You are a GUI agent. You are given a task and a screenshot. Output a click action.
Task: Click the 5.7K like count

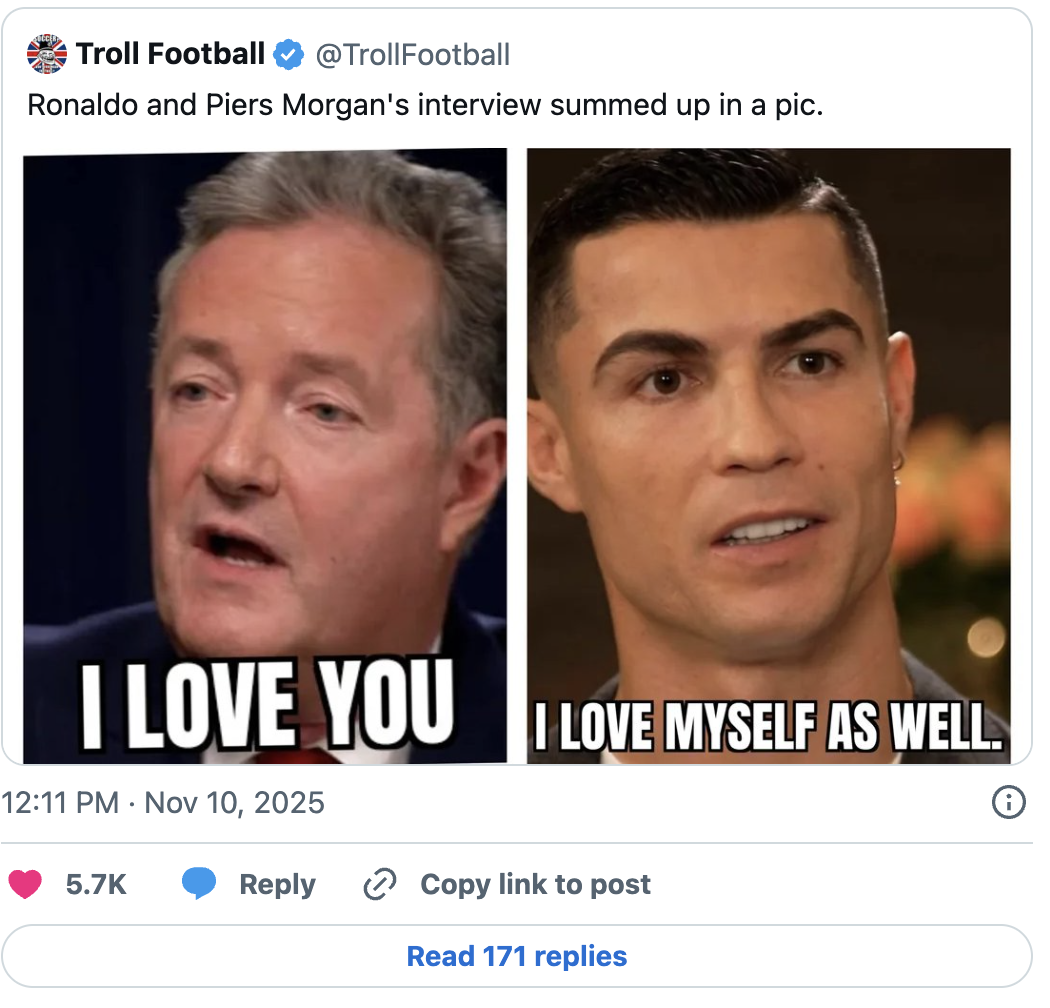click(96, 885)
